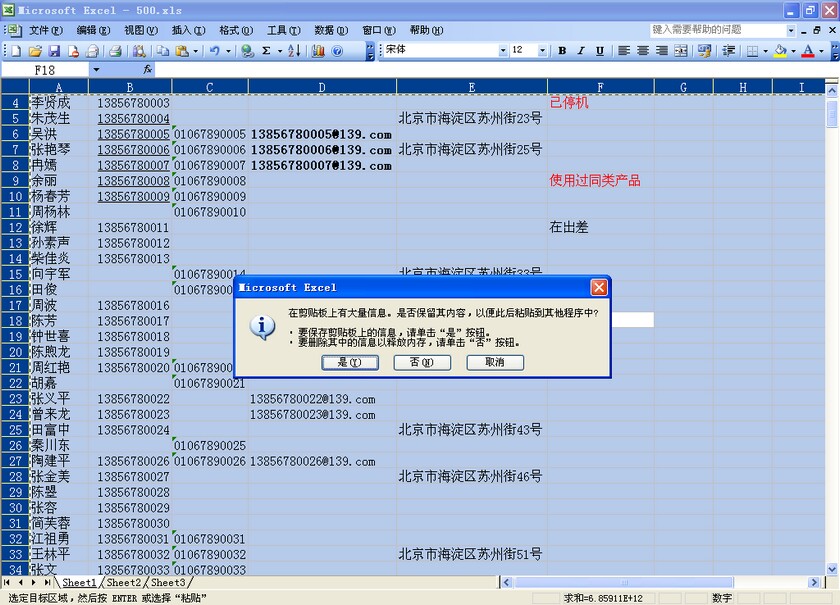The image size is (840, 605).
Task: Click the info icon in the dialog
Action: pos(262,326)
